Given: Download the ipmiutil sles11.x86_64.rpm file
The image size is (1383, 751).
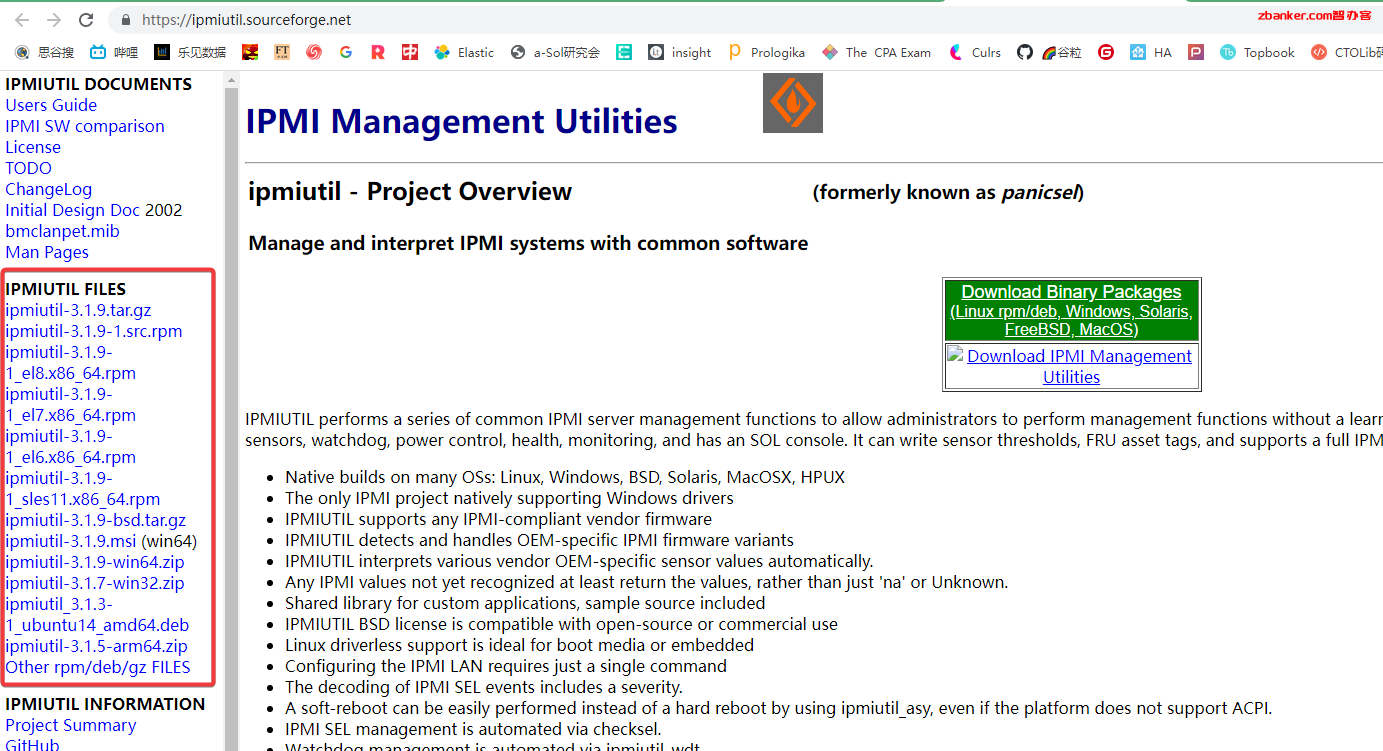Looking at the screenshot, I should [x=82, y=489].
